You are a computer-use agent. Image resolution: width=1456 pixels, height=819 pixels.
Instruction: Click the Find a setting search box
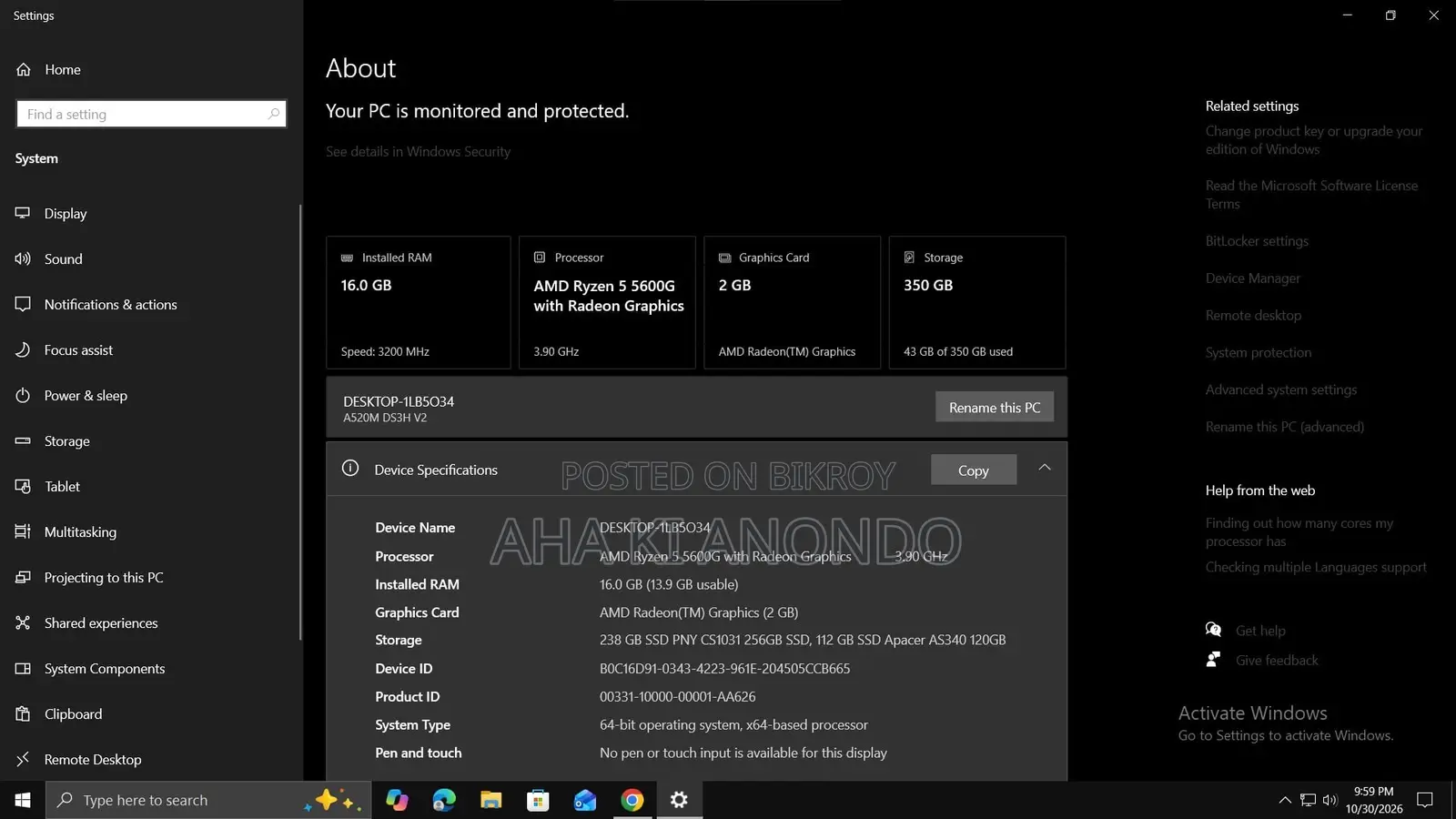(151, 114)
